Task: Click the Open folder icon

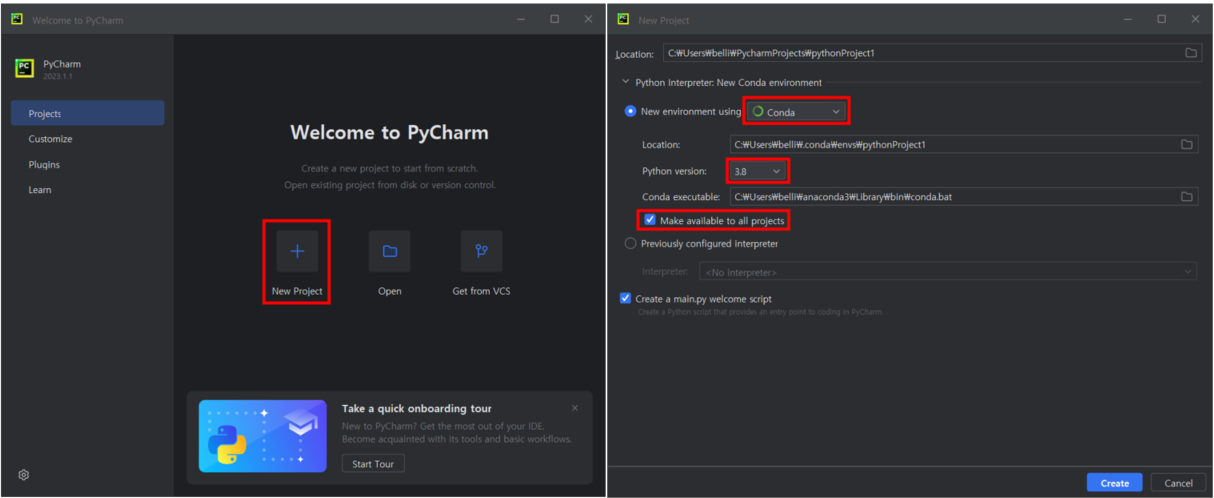Action: (x=389, y=251)
